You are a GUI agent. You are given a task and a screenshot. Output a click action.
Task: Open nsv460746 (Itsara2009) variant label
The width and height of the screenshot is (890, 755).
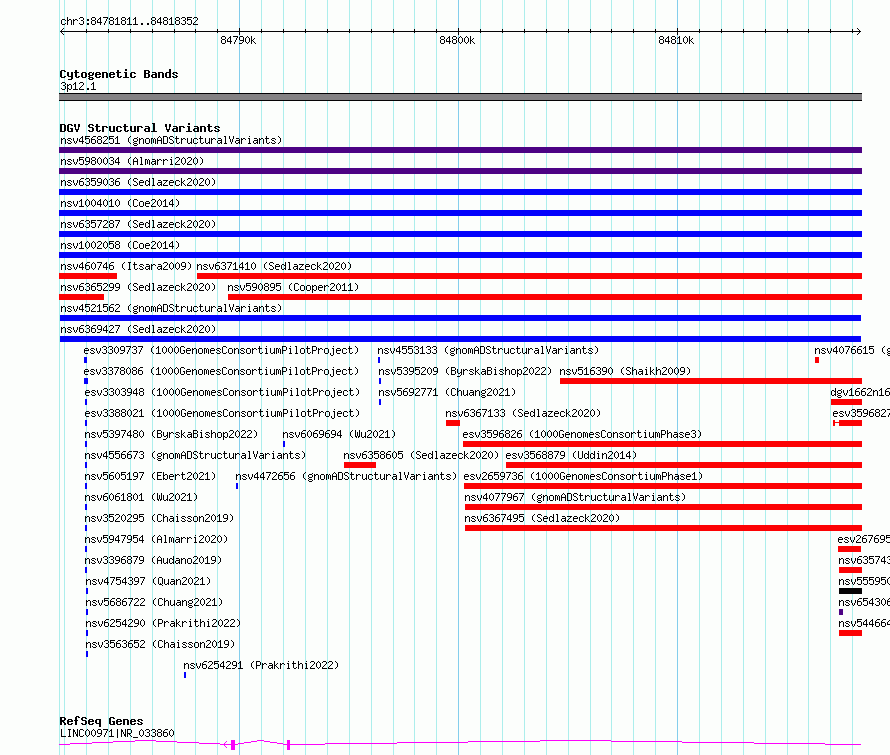click(x=126, y=266)
